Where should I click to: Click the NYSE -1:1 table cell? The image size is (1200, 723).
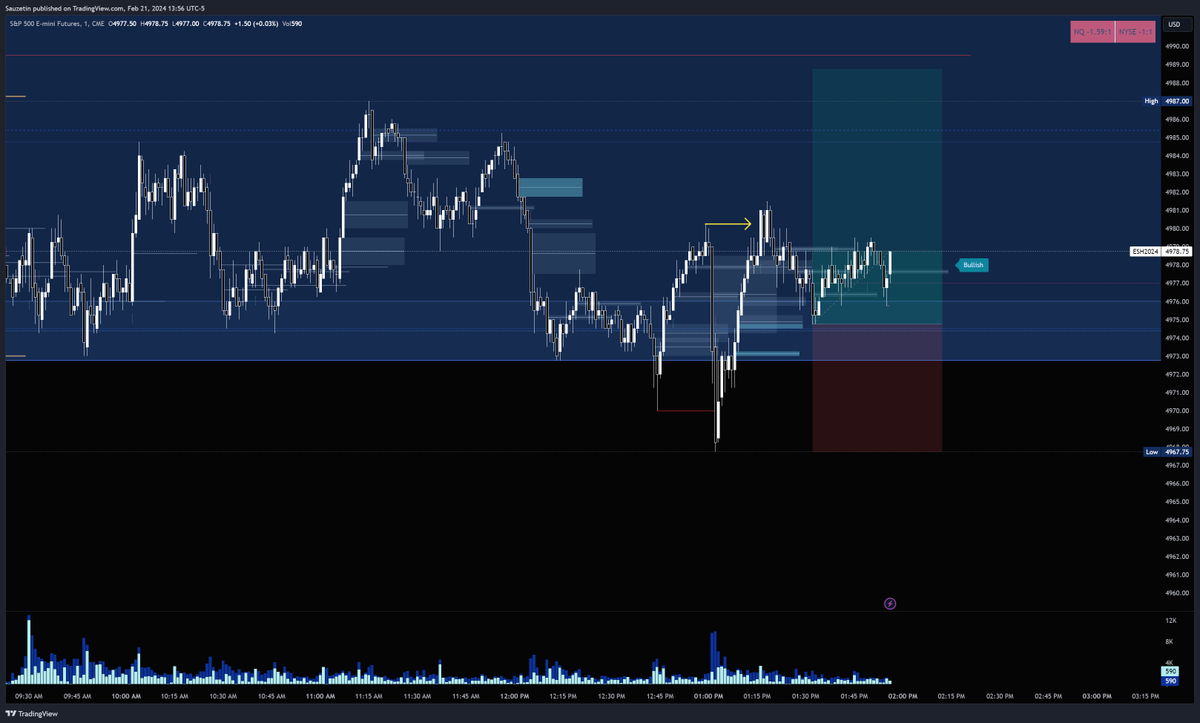tap(1134, 32)
